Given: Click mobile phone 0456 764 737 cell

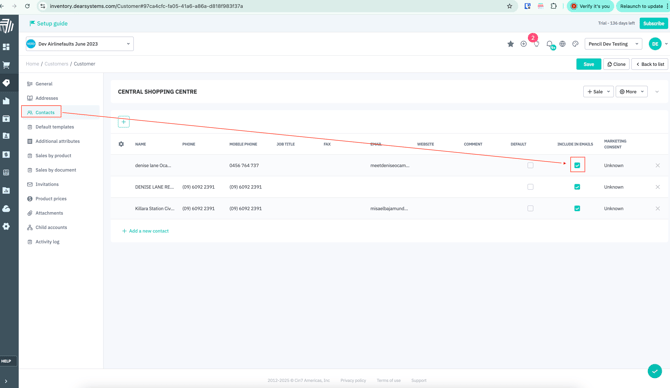Looking at the screenshot, I should 244,165.
